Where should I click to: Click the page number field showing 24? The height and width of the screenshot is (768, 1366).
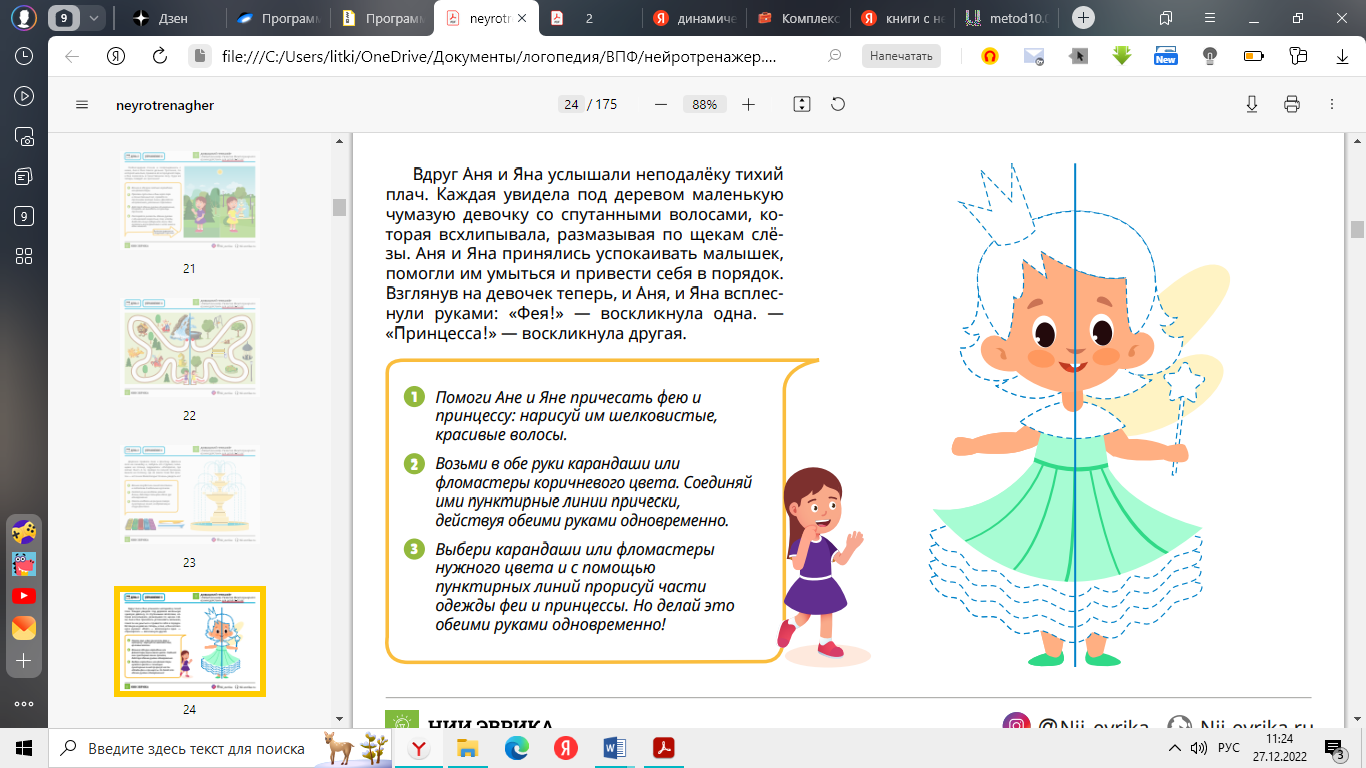571,104
